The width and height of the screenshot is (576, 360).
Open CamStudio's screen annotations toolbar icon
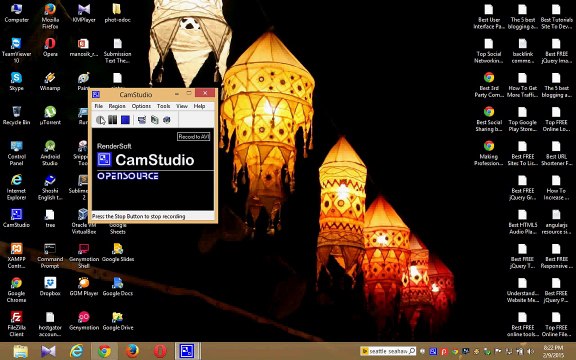coord(154,120)
